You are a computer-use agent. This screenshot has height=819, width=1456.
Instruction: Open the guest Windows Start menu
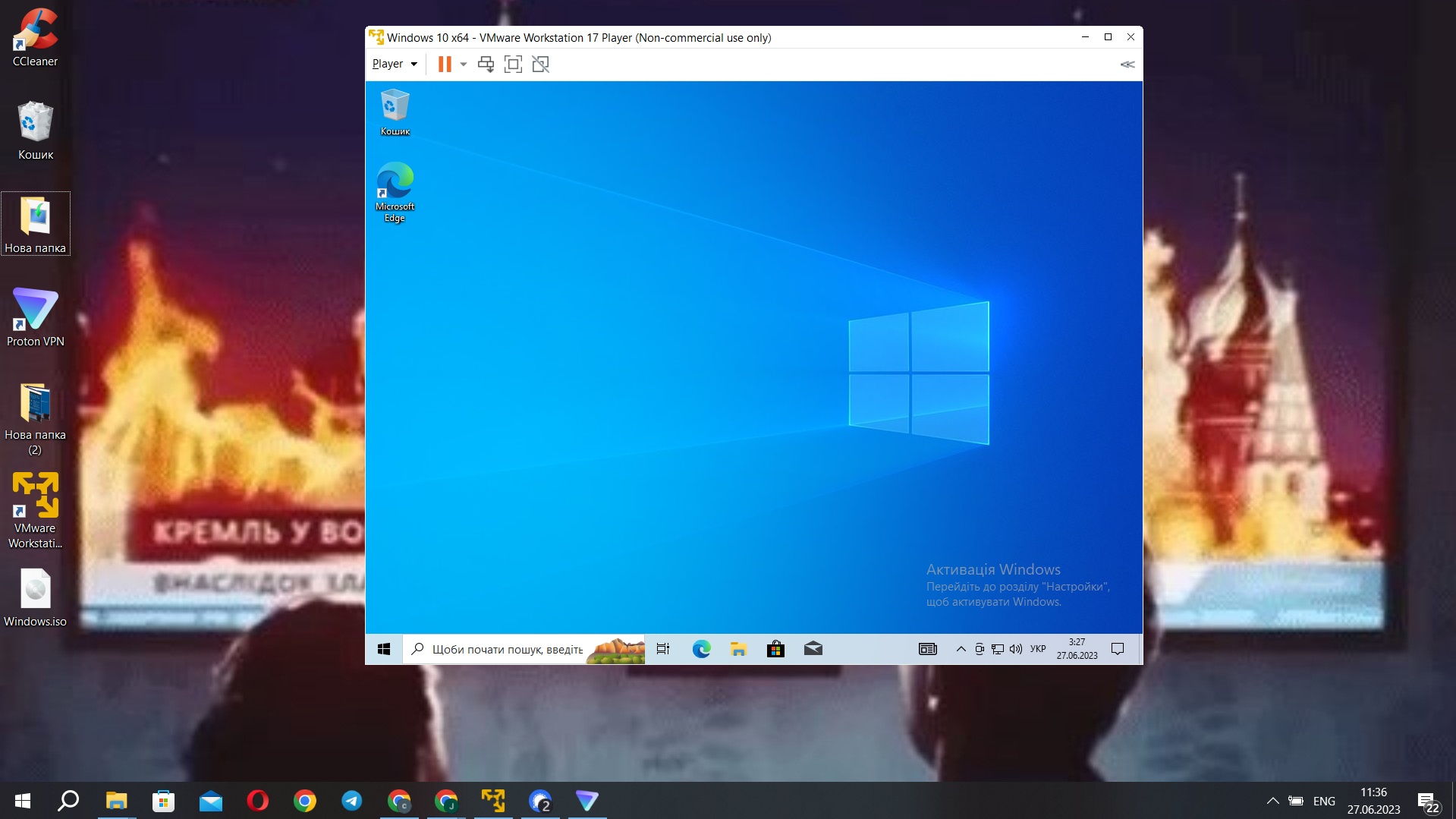pos(384,649)
